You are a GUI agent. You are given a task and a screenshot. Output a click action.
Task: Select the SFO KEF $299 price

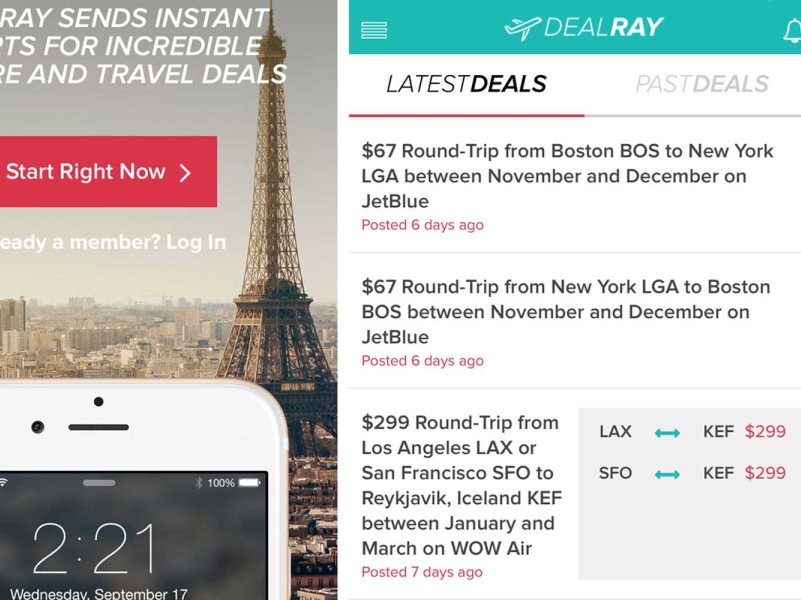765,473
